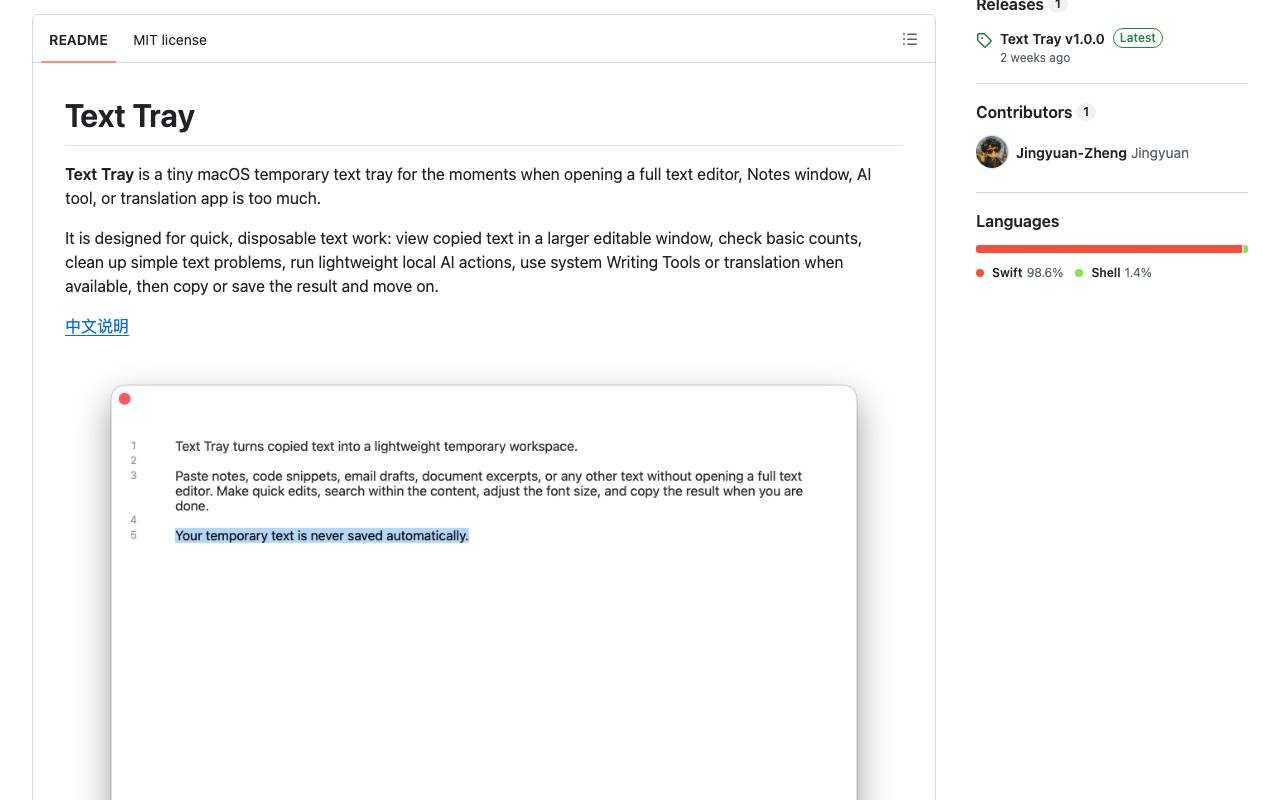Open the Text Tray v1.0.0 release

(x=1052, y=39)
